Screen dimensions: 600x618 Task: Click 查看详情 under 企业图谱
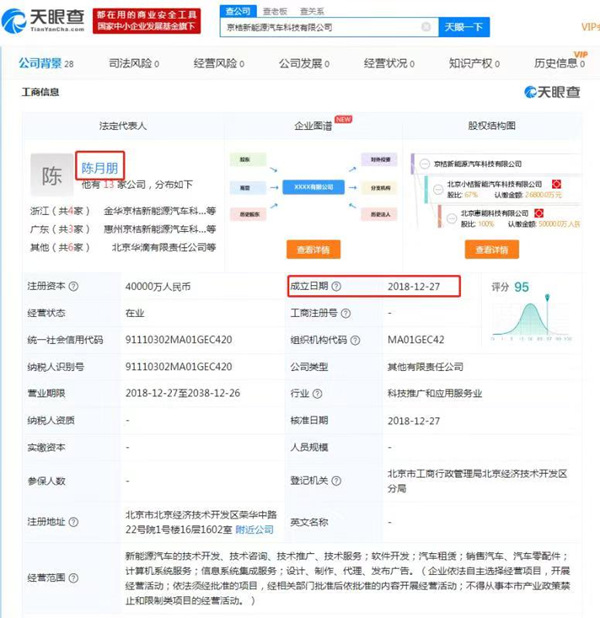pos(313,249)
